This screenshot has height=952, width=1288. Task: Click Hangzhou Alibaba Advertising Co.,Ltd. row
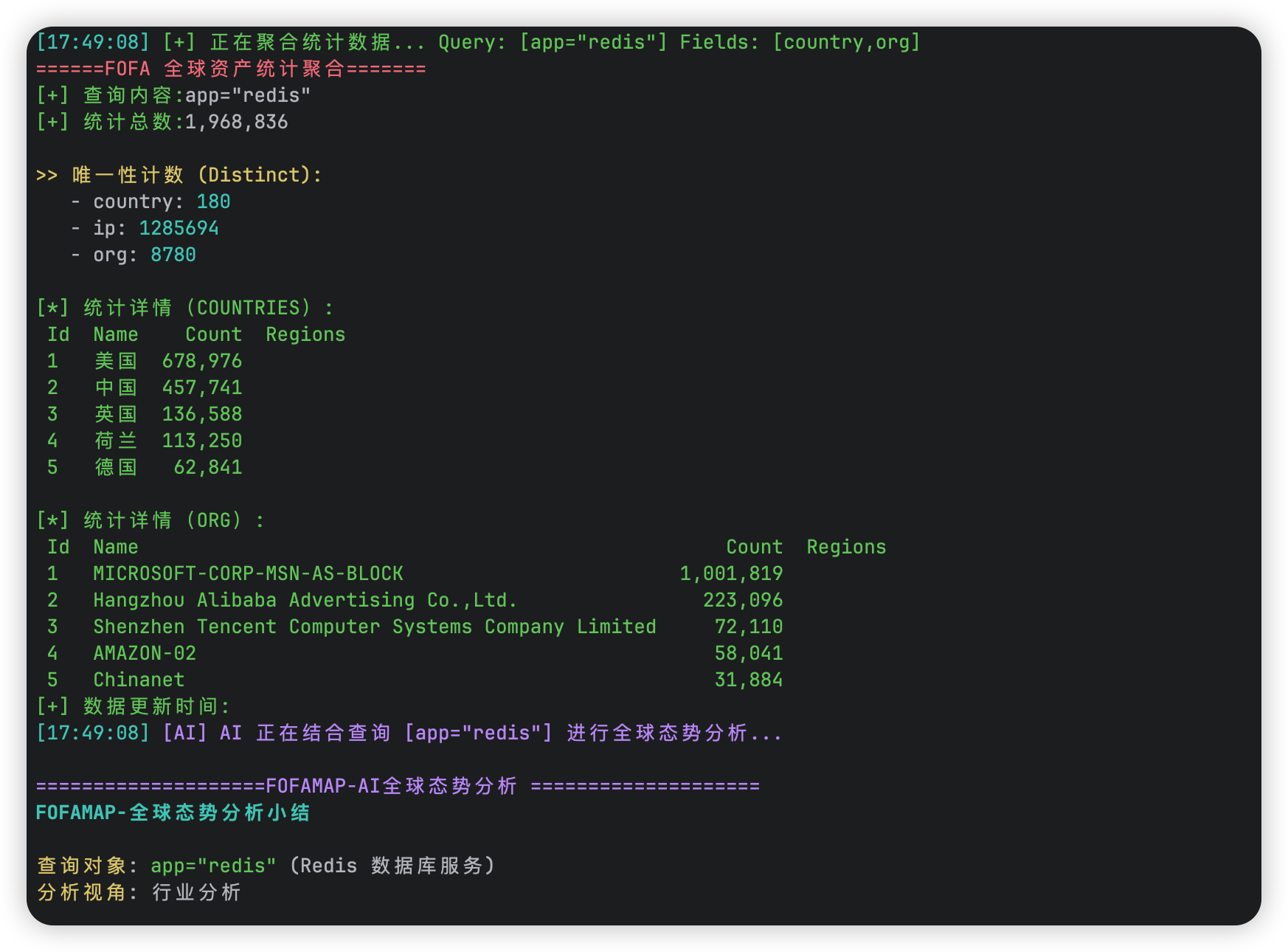305,600
